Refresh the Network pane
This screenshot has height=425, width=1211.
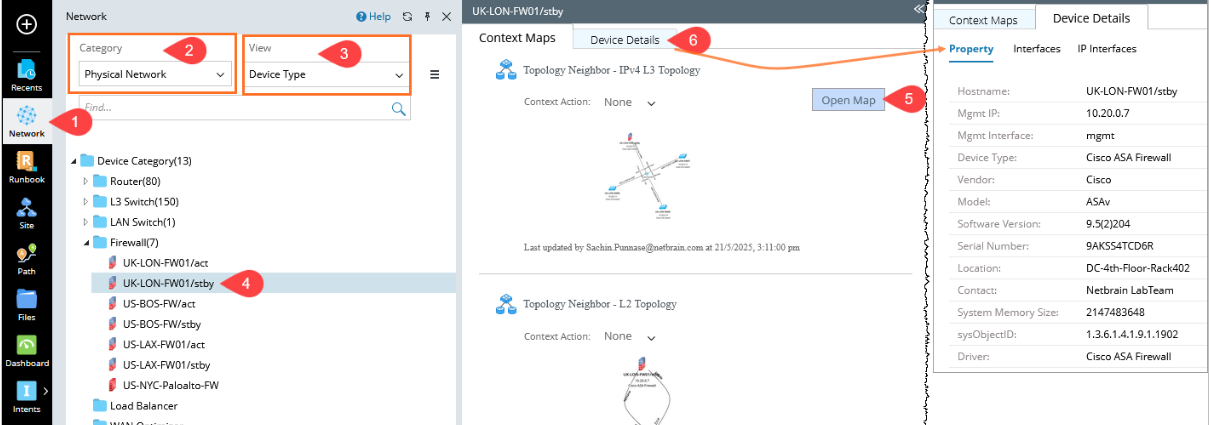click(407, 17)
